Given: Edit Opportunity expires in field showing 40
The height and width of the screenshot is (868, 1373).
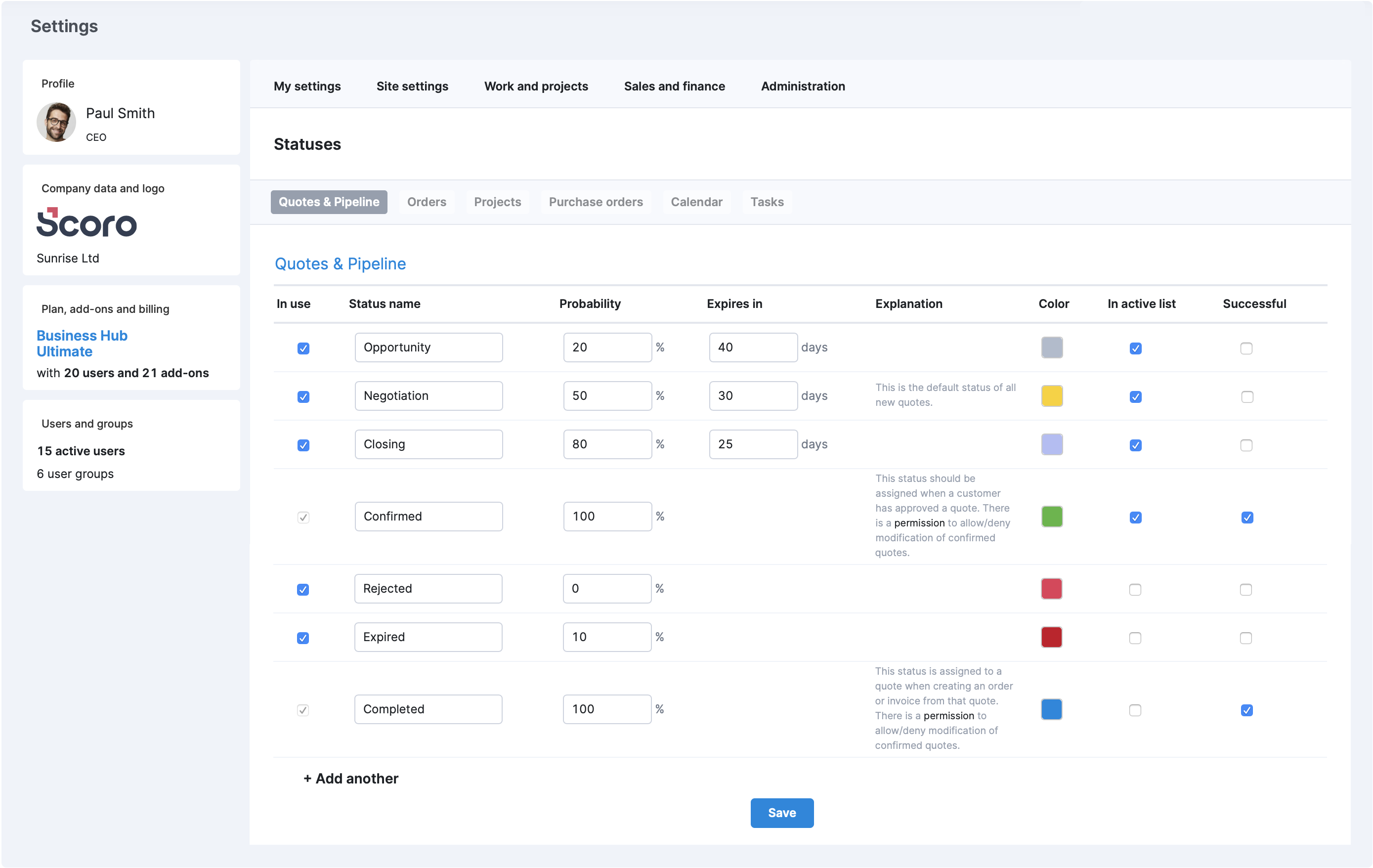Looking at the screenshot, I should coord(753,347).
